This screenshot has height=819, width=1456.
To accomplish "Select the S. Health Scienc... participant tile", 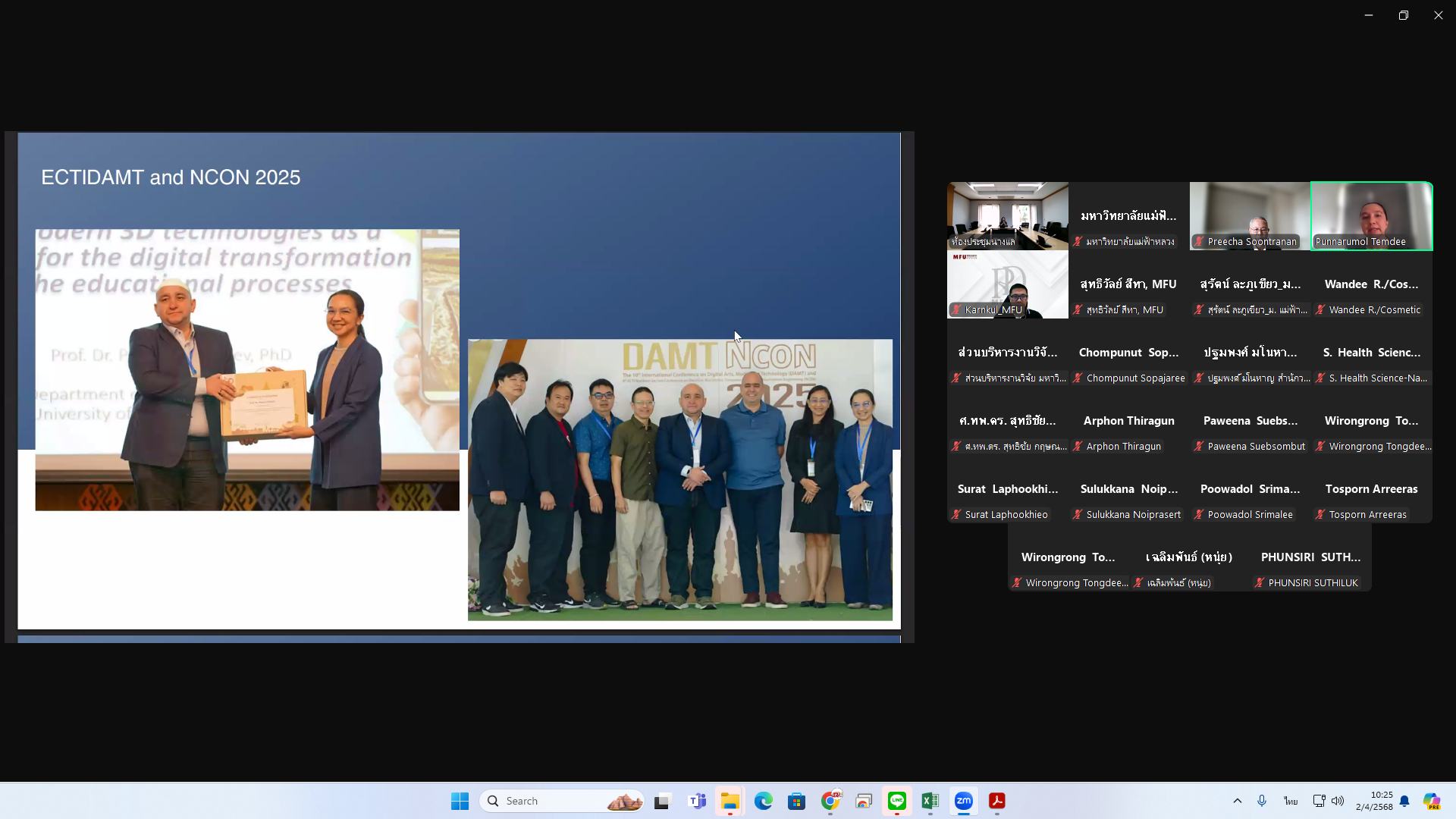I will click(x=1372, y=353).
